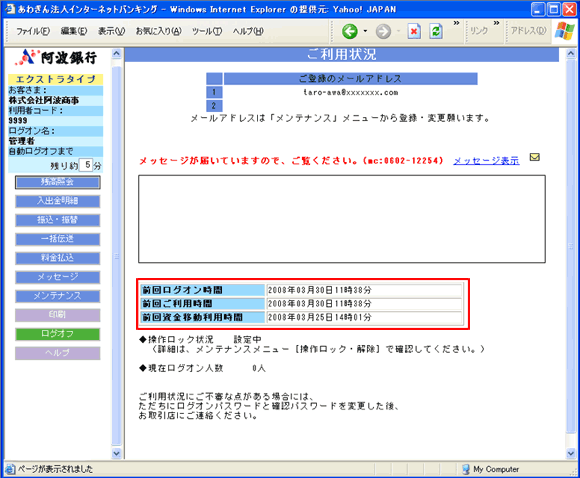580x478 pixels.
Task: Click the 振込・振替 sidebar button
Action: tap(57, 220)
